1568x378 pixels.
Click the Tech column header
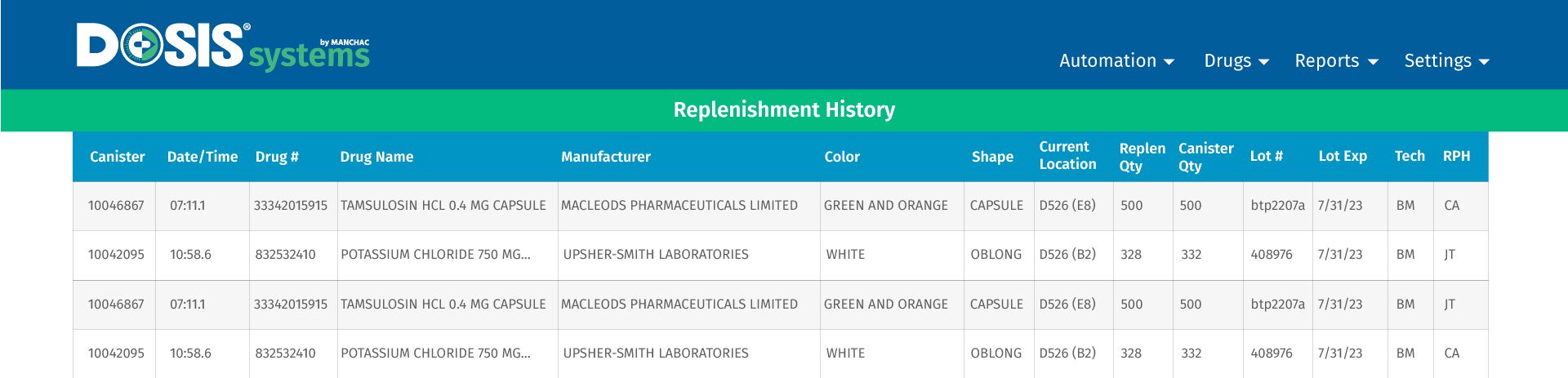pos(1410,157)
